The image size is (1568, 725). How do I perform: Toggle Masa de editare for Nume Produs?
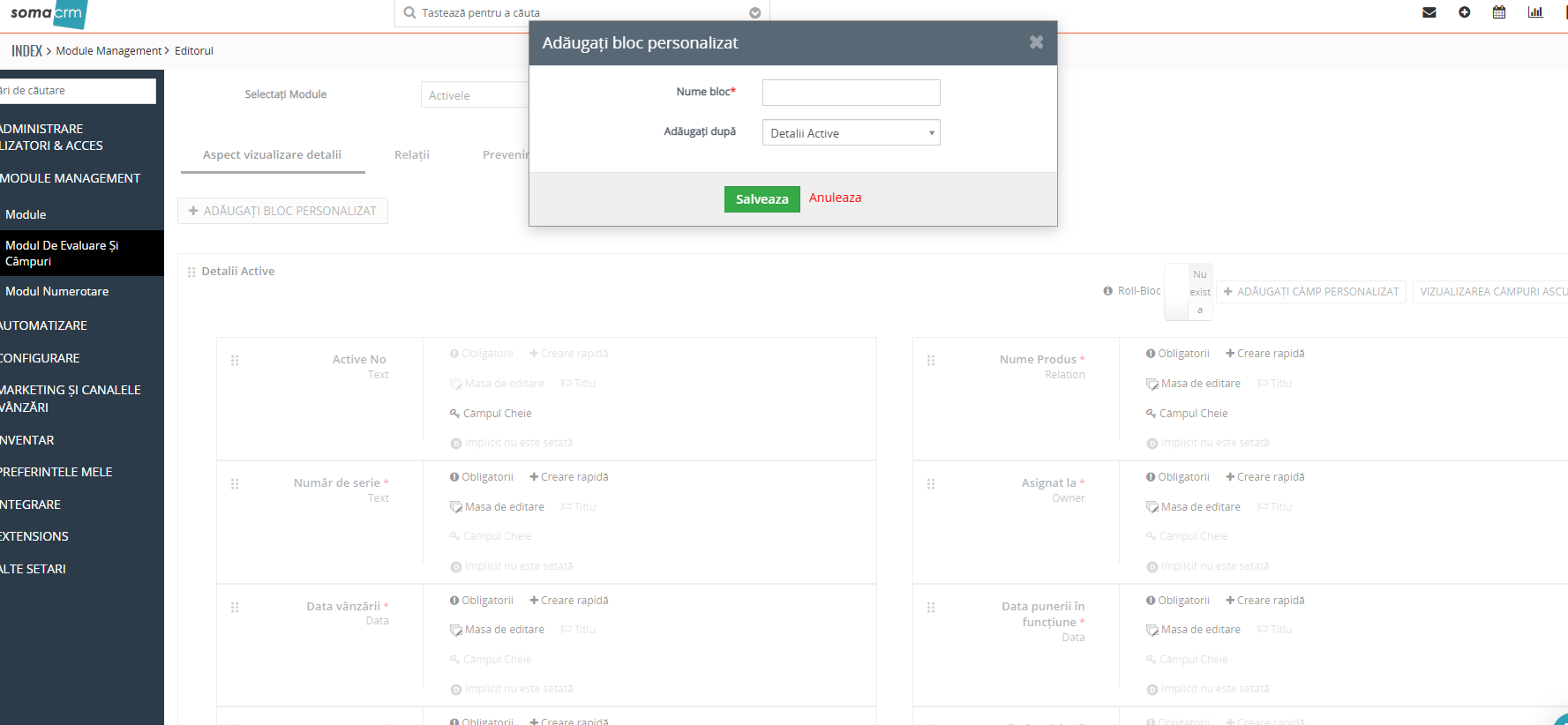point(1193,384)
